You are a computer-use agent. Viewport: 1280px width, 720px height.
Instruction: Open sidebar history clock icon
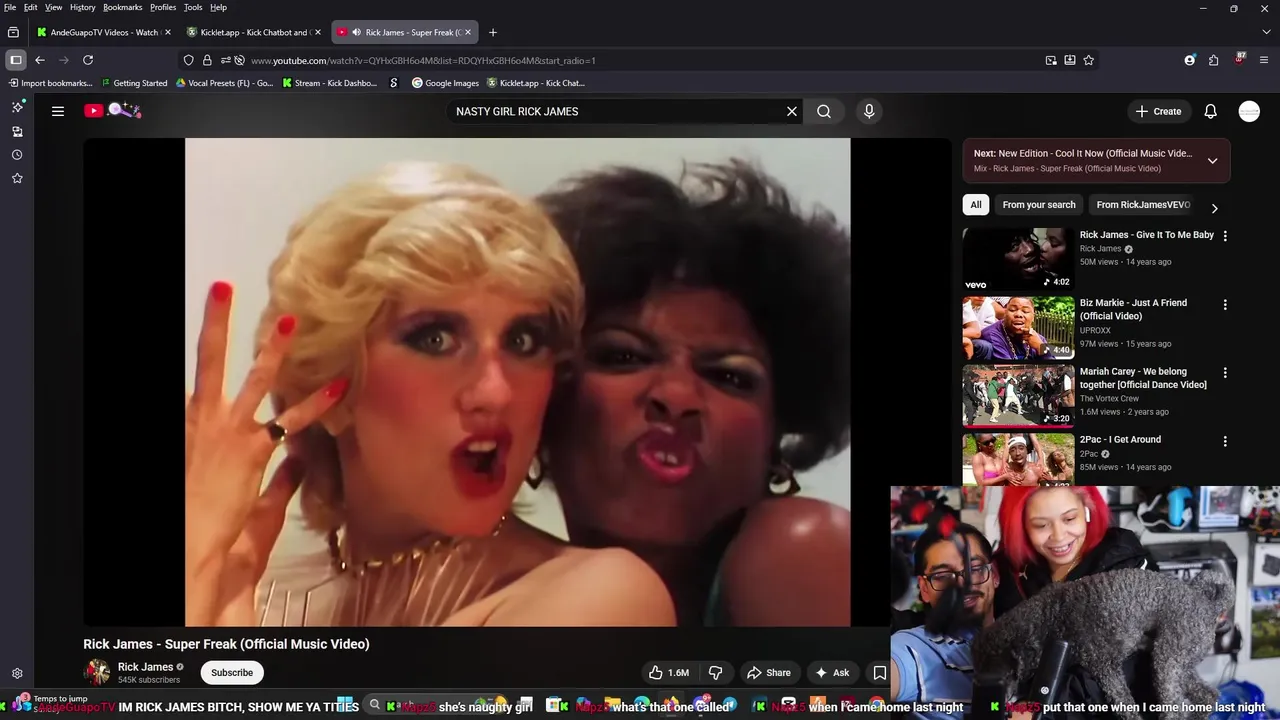coord(17,155)
